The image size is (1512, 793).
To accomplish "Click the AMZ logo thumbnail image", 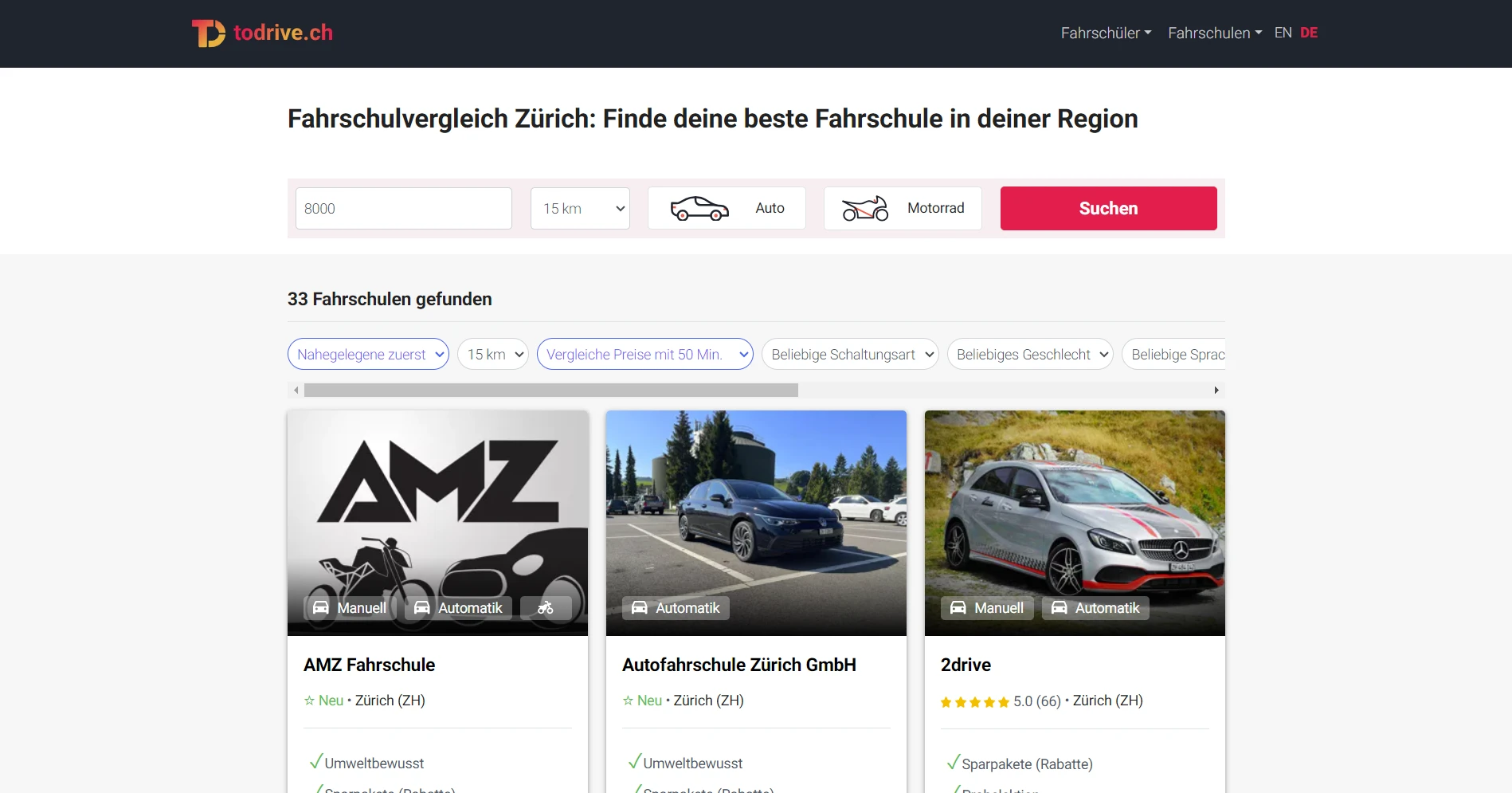I will [x=437, y=523].
